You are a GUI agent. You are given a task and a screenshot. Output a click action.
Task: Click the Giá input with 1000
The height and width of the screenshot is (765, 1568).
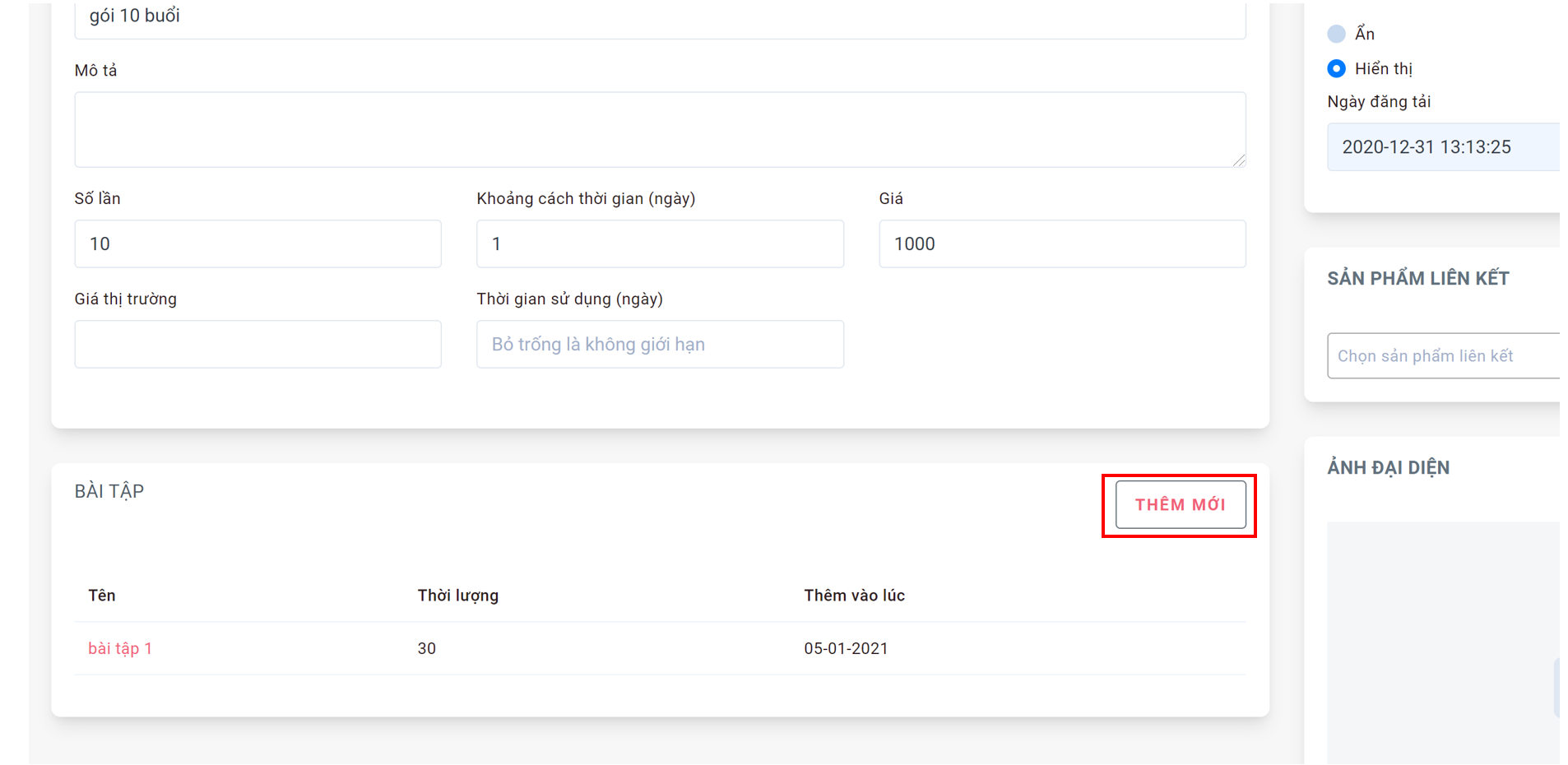pos(1062,243)
